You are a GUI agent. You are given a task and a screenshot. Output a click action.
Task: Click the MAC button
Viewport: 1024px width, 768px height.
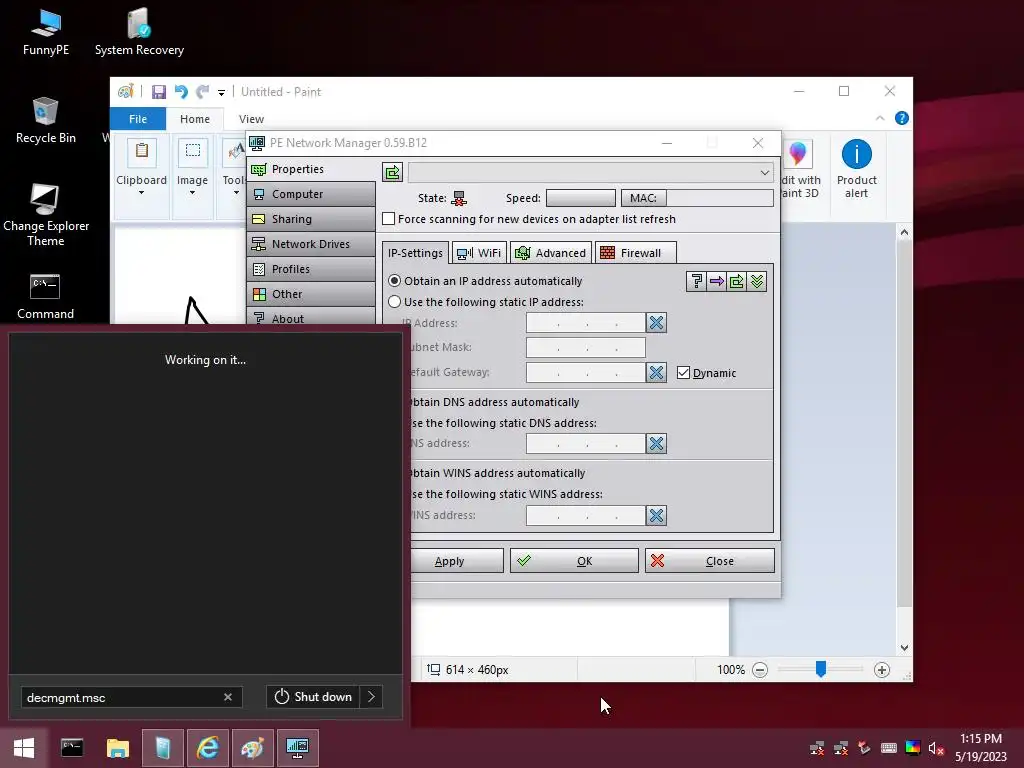643,198
